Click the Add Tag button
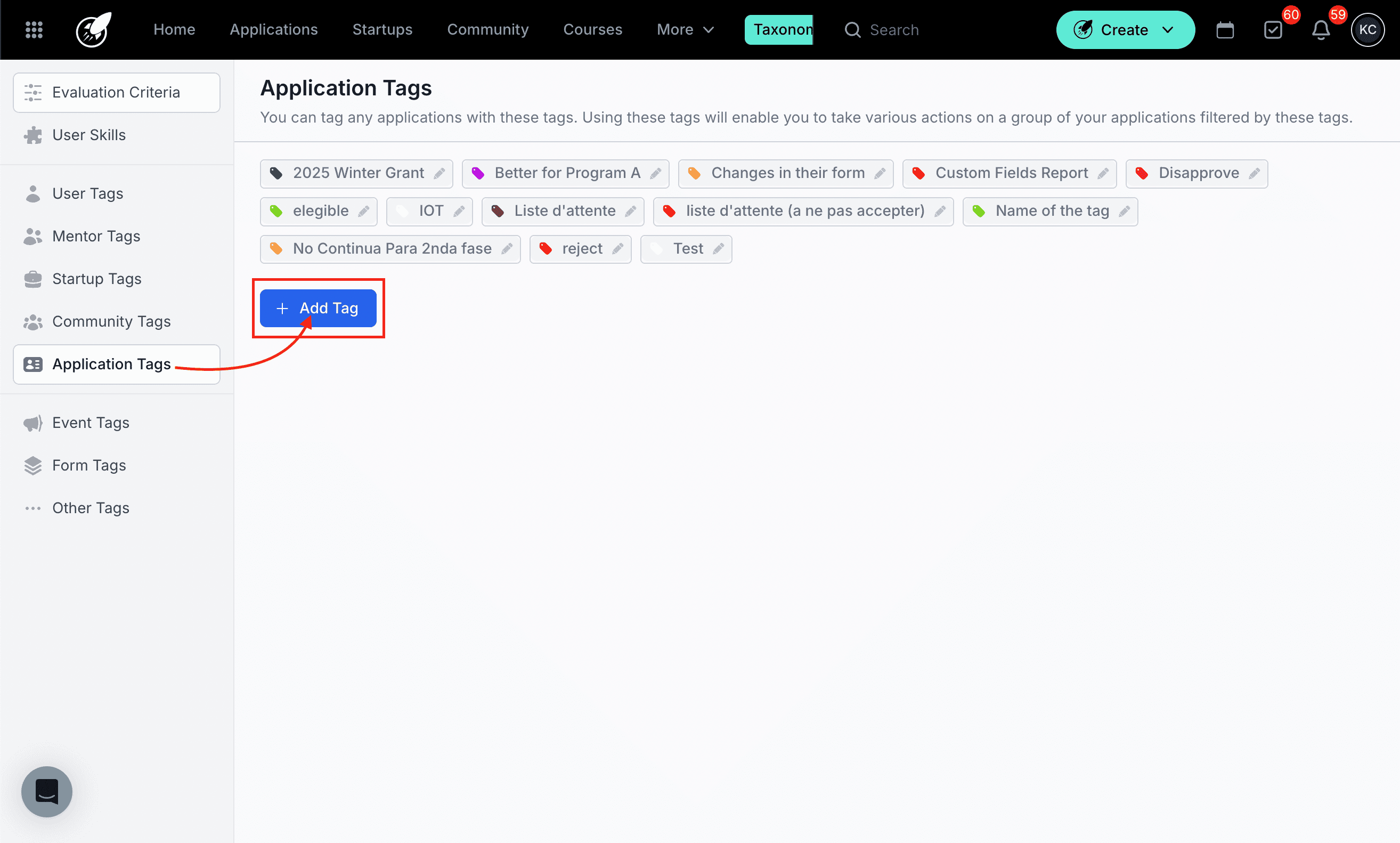 [318, 308]
